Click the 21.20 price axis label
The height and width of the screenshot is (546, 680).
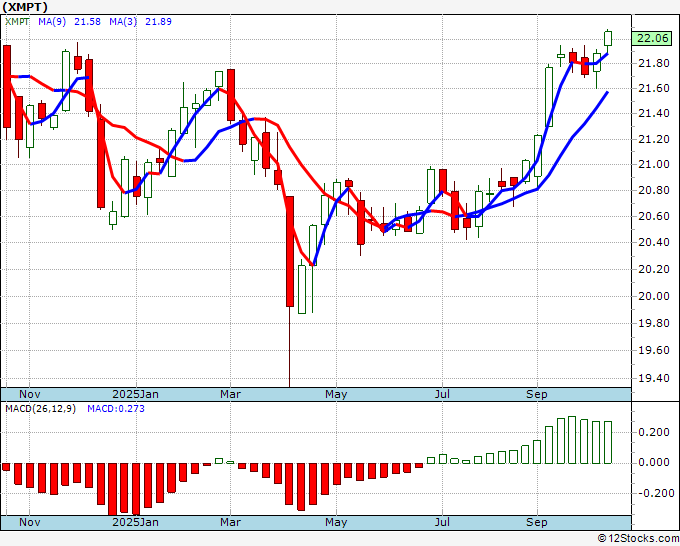click(654, 139)
